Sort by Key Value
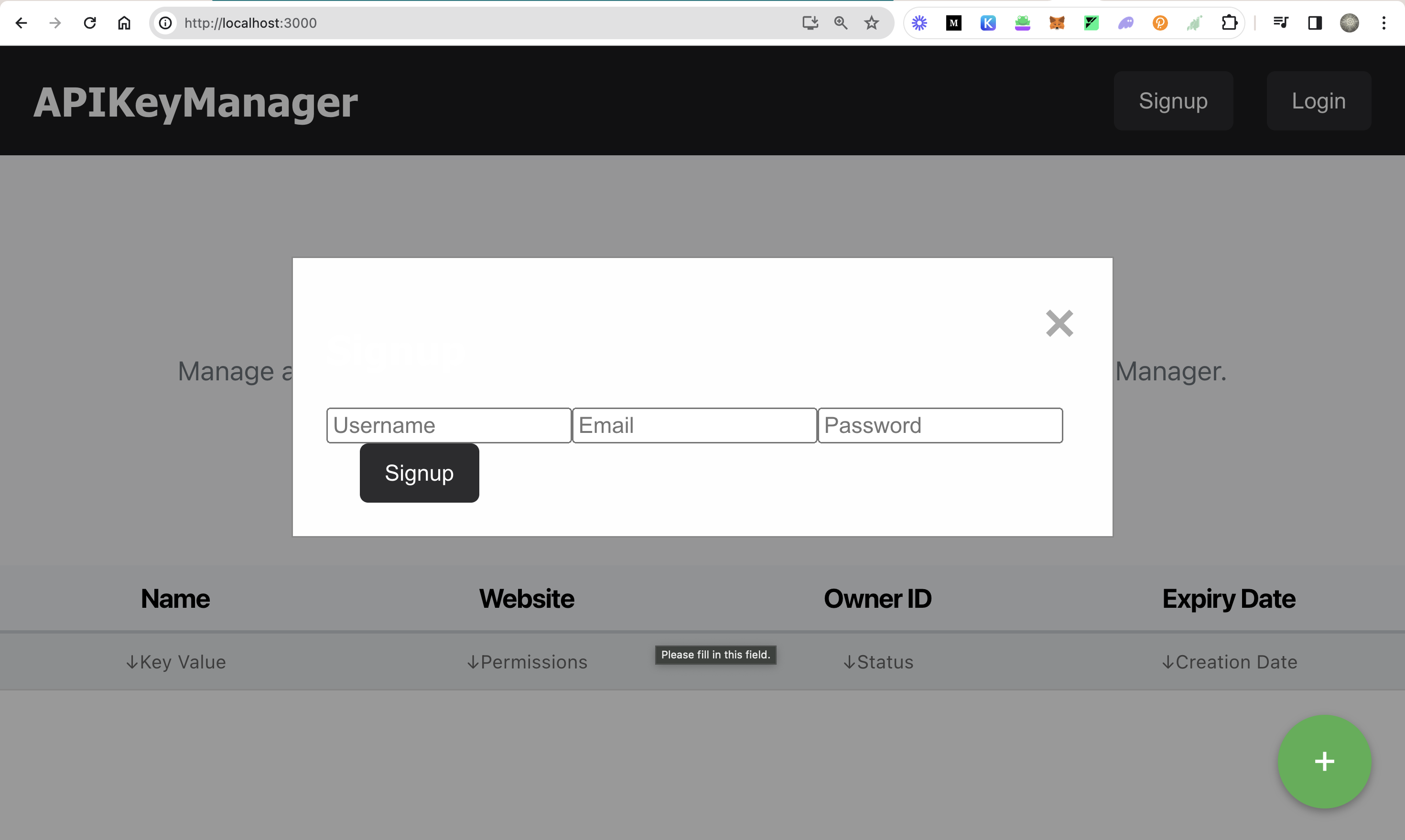This screenshot has width=1405, height=840. (175, 662)
